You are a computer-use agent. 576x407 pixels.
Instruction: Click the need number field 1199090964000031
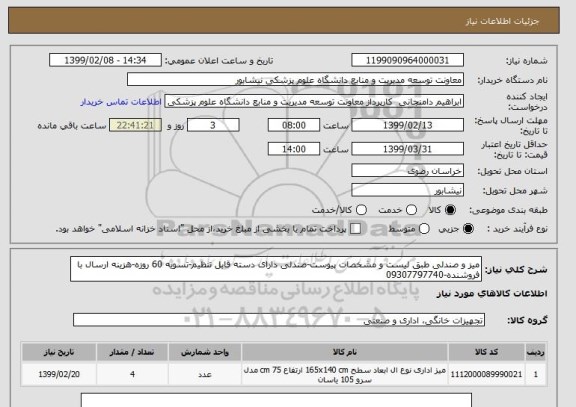(x=407, y=60)
